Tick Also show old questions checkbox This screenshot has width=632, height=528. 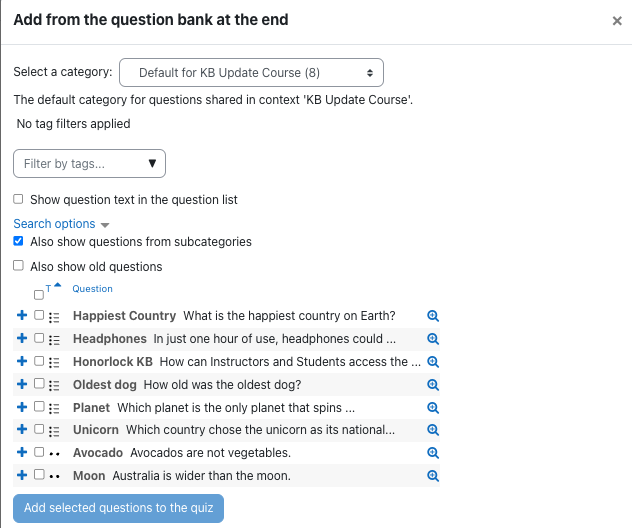pos(18,266)
